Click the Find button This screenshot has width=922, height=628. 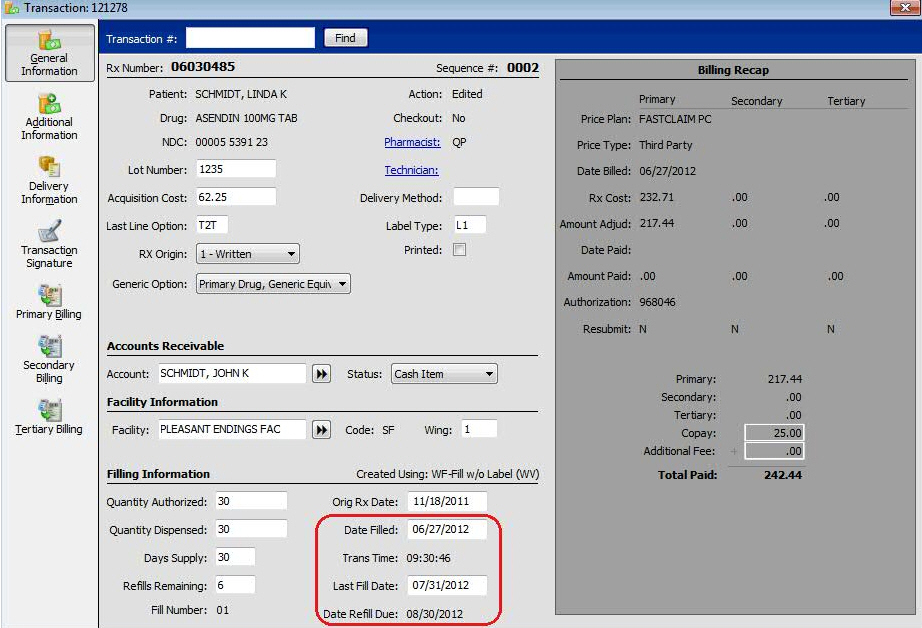tap(345, 38)
